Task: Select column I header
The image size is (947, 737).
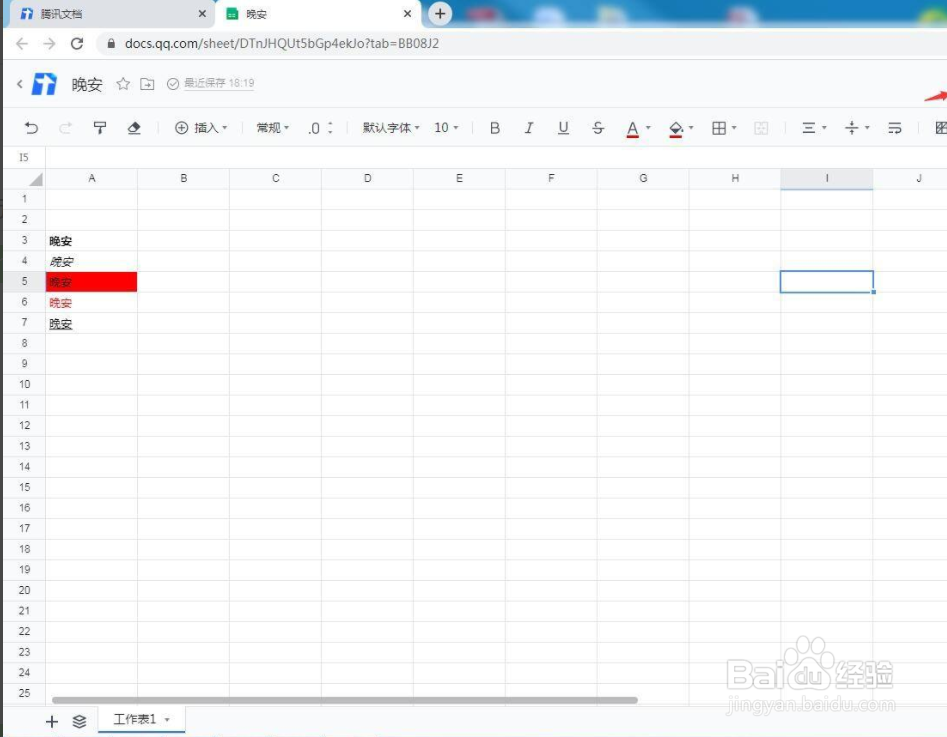Action: 827,178
